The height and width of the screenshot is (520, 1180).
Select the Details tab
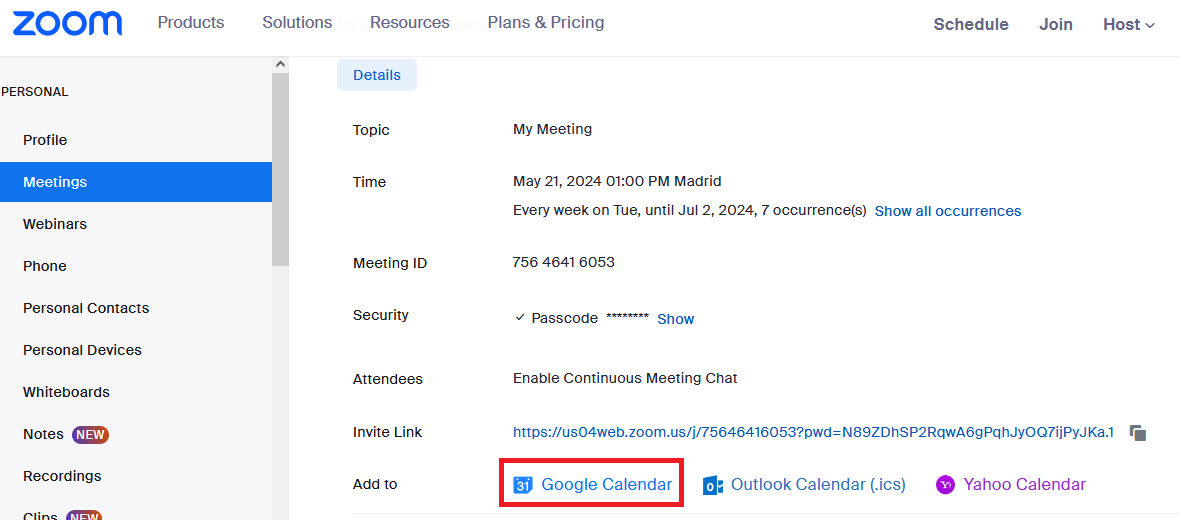coord(377,75)
